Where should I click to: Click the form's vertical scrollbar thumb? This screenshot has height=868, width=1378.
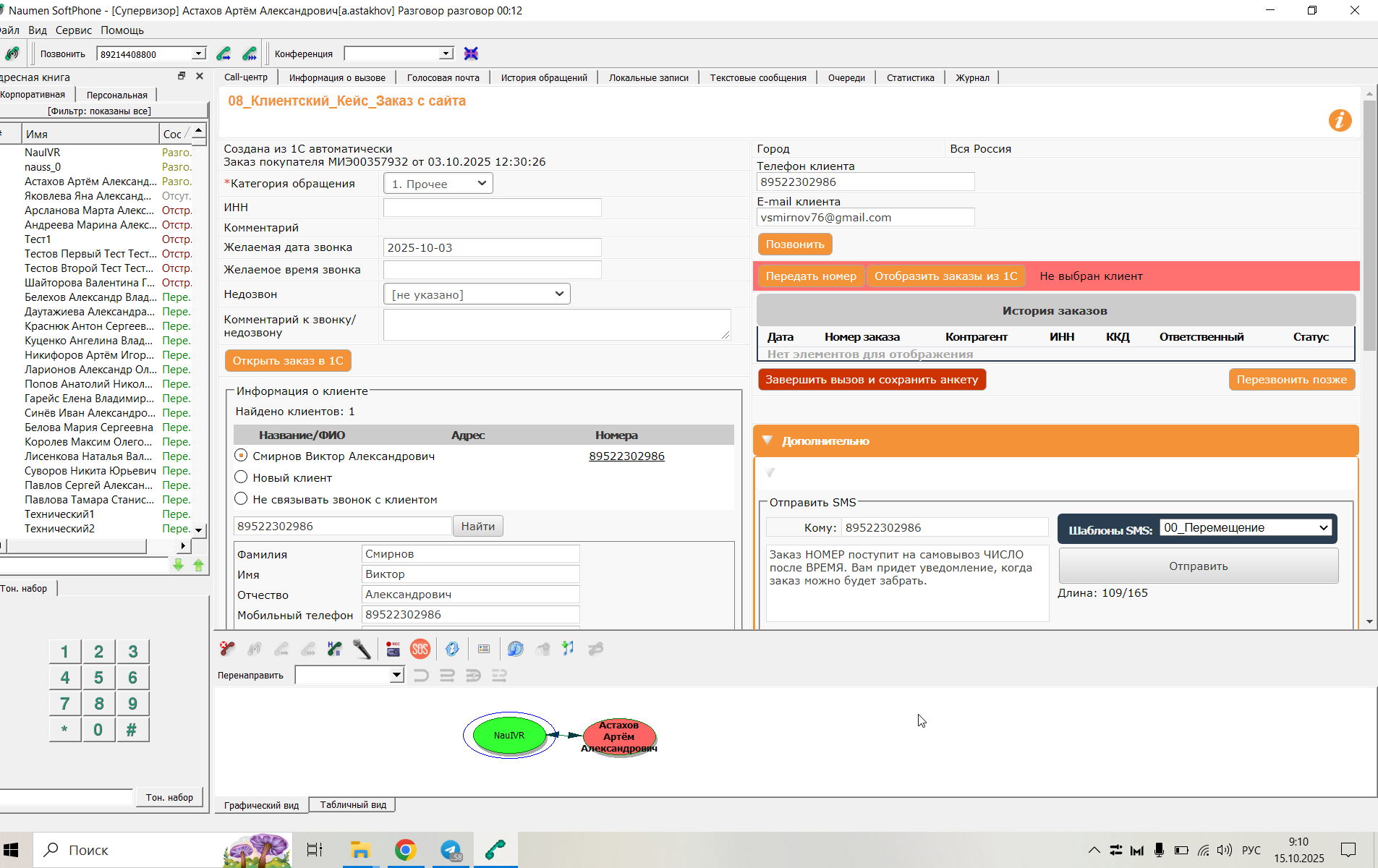coord(1369,224)
